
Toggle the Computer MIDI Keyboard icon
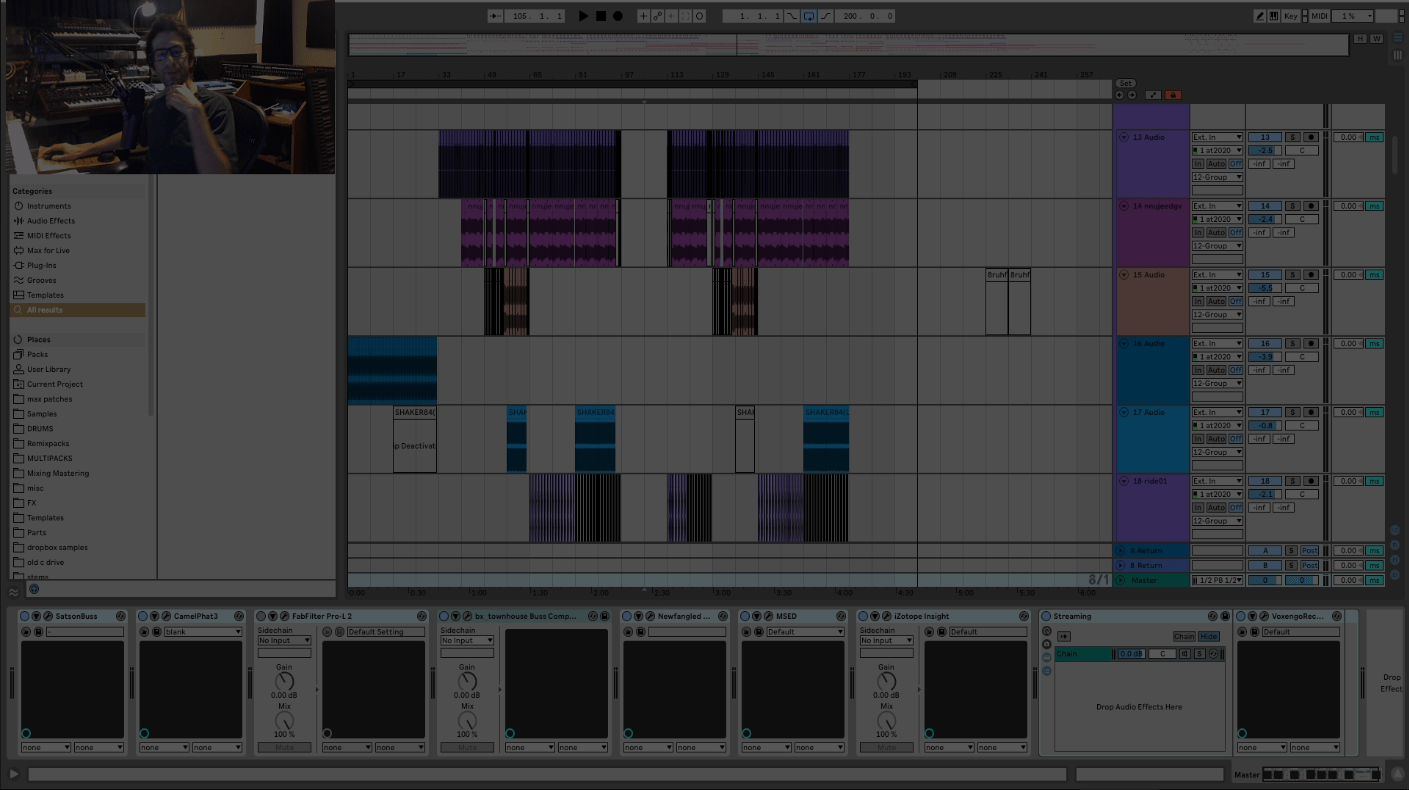point(1274,16)
